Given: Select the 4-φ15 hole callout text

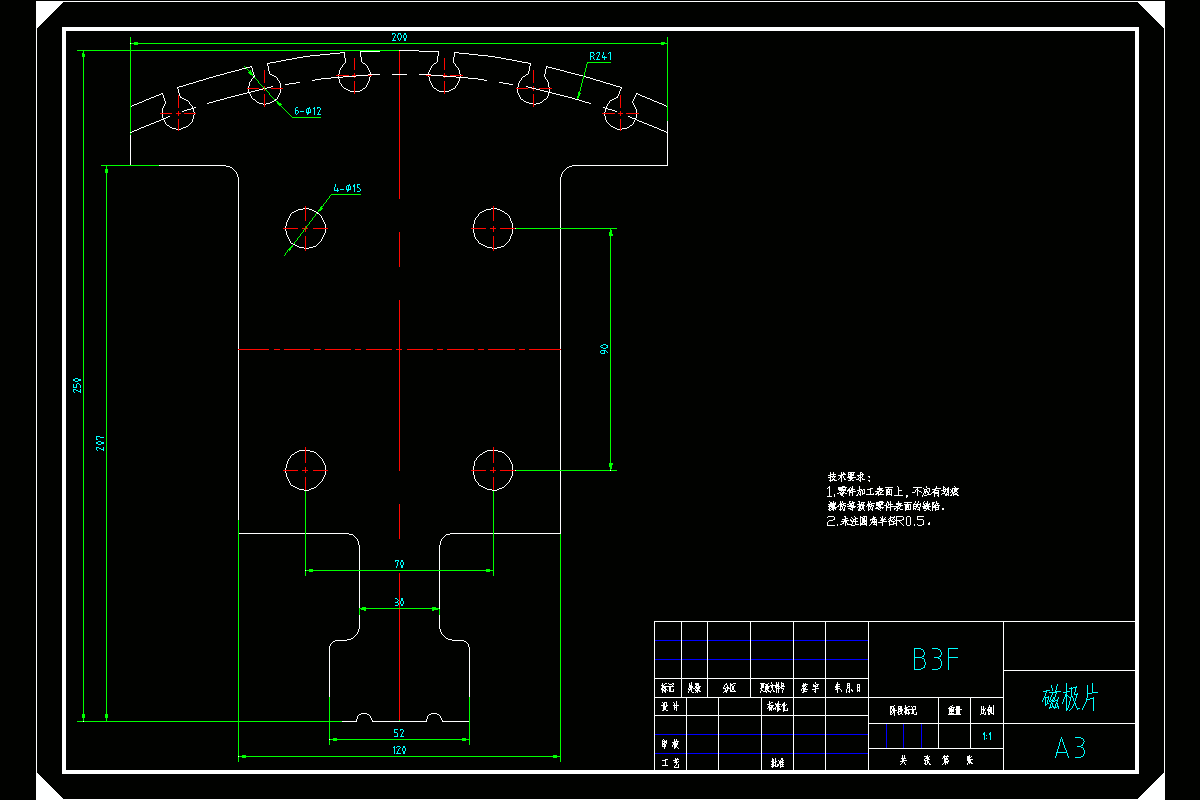Looking at the screenshot, I should pyautogui.click(x=347, y=188).
